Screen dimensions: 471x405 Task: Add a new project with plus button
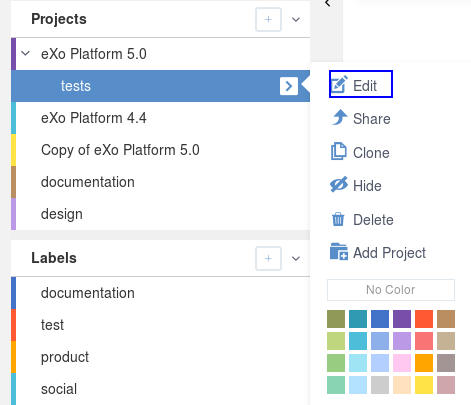pyautogui.click(x=268, y=19)
